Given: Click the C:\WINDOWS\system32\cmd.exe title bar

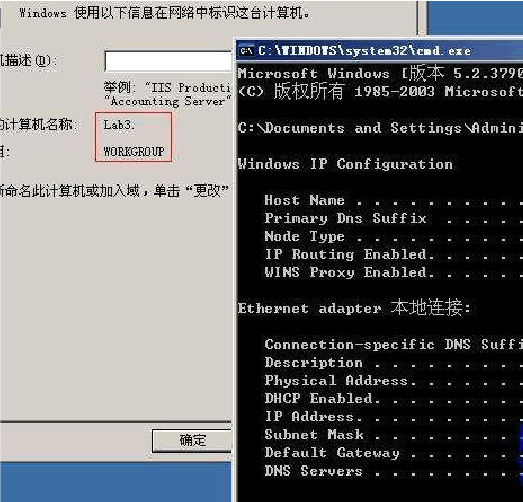Looking at the screenshot, I should [380, 51].
